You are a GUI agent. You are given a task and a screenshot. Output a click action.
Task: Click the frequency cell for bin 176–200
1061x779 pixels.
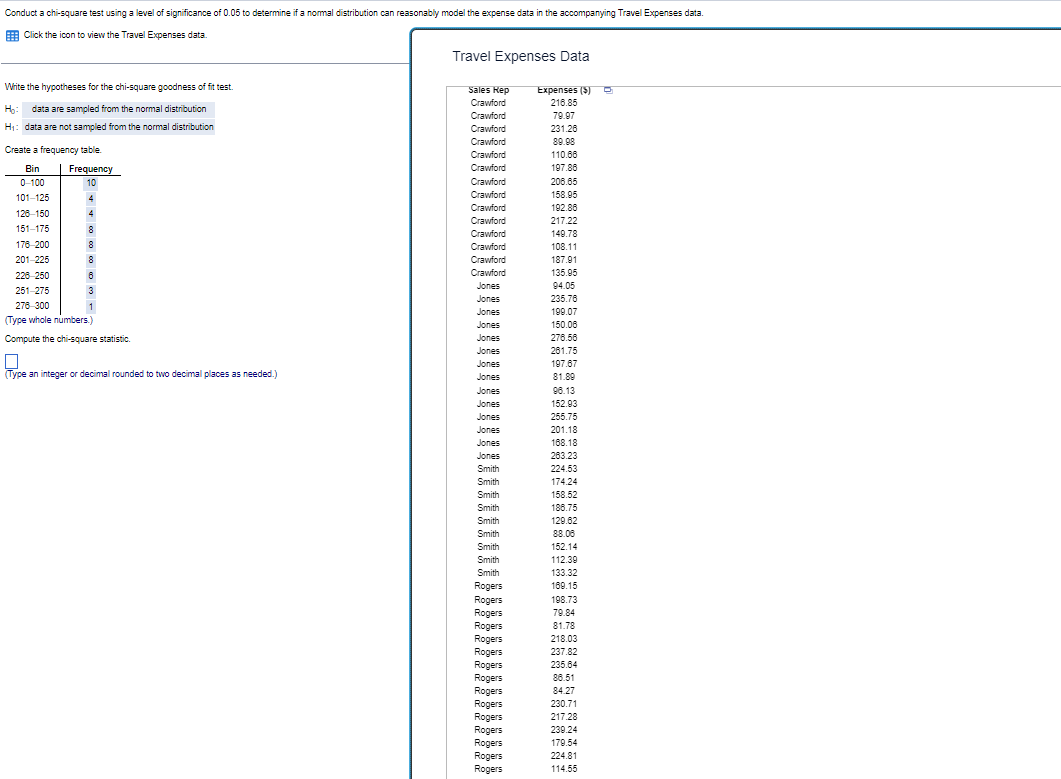tap(90, 244)
